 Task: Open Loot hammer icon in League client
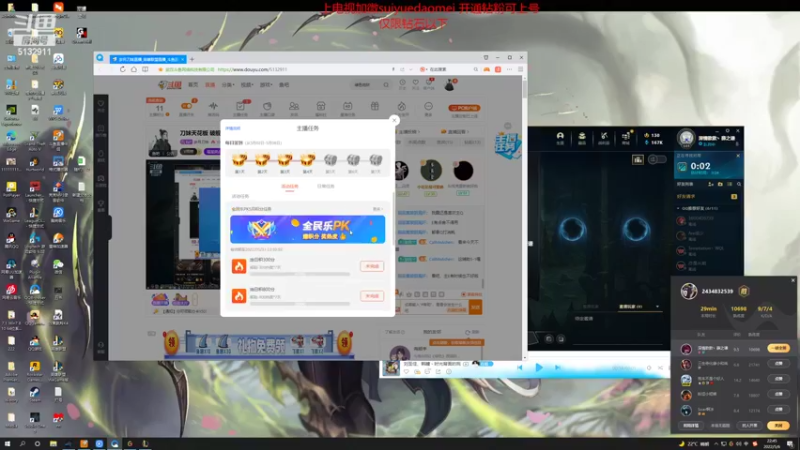coord(604,136)
